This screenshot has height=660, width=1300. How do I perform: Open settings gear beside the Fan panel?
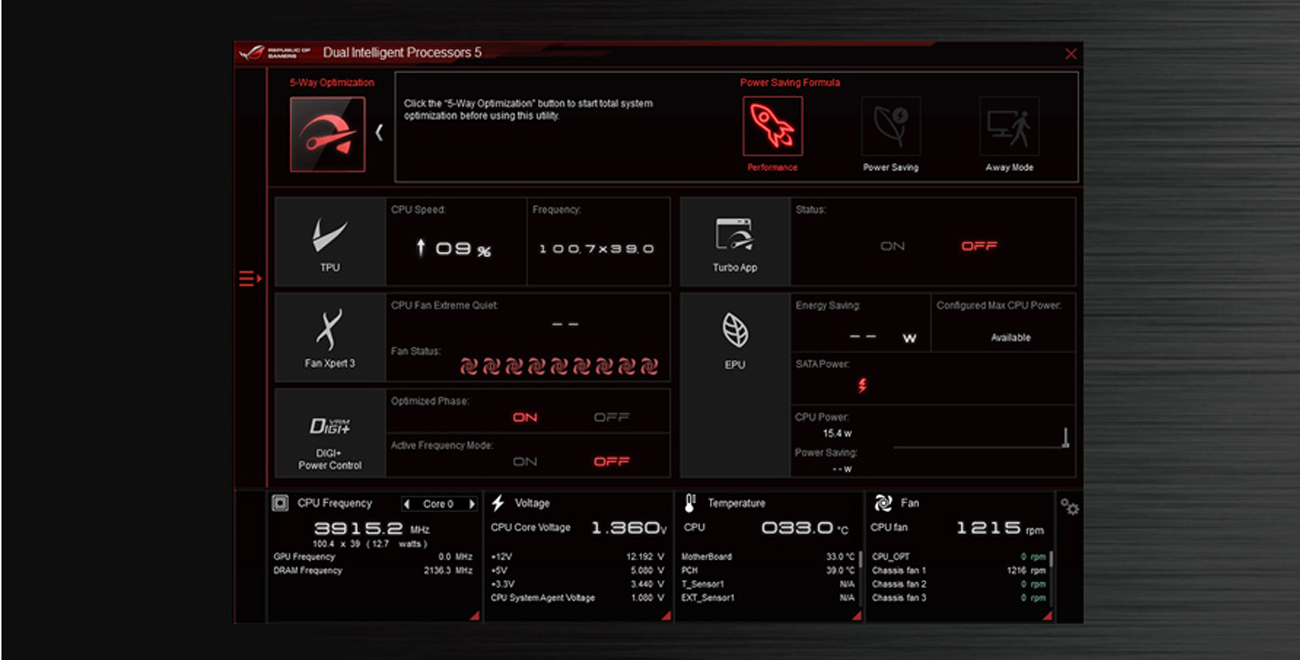point(1070,507)
